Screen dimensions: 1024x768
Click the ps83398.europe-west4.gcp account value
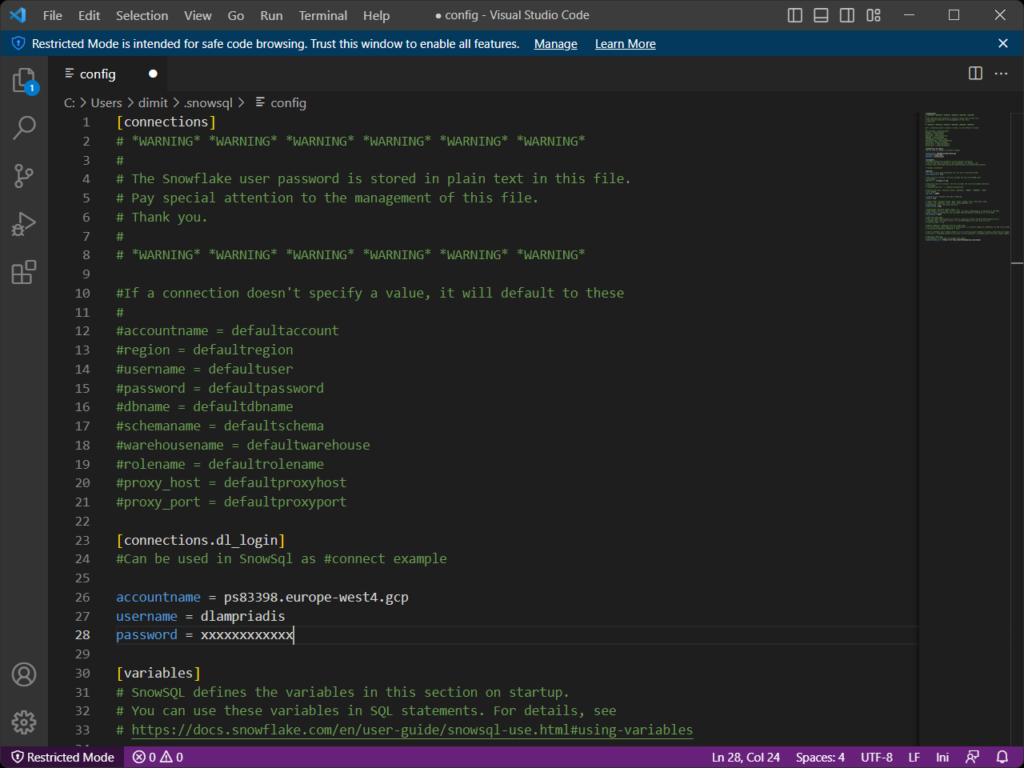[x=316, y=597]
